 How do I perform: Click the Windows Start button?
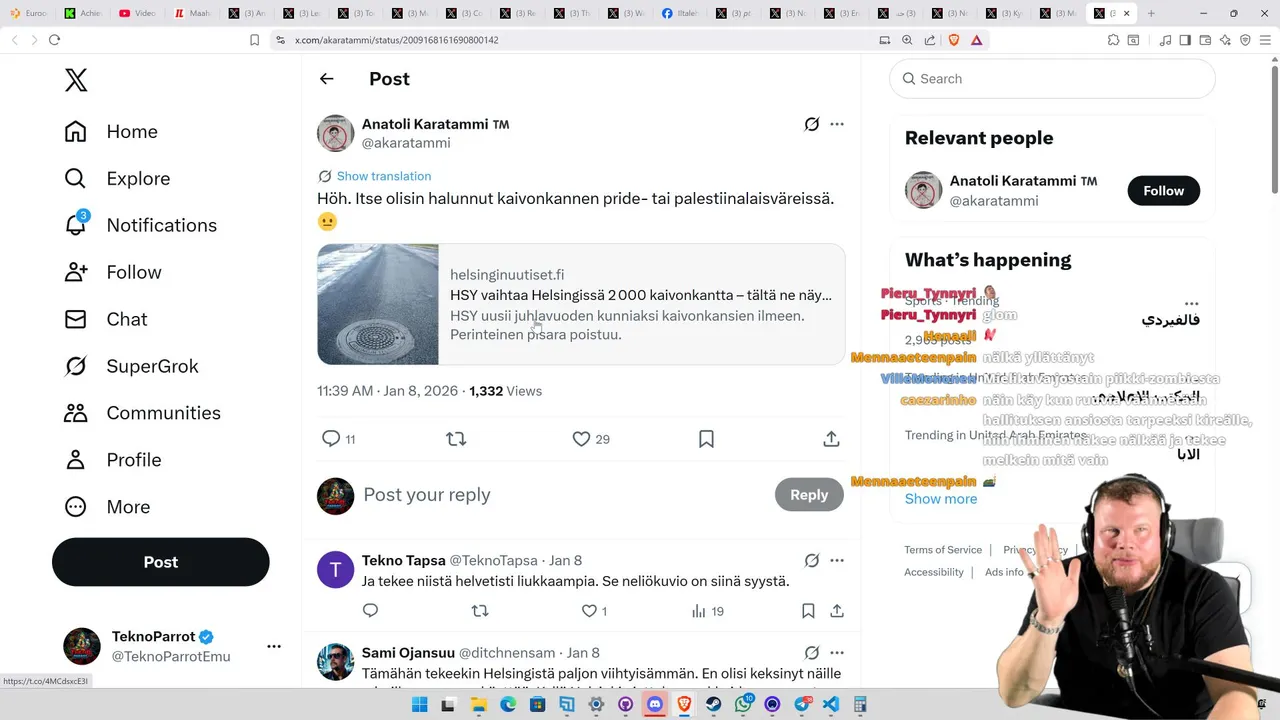pos(420,704)
